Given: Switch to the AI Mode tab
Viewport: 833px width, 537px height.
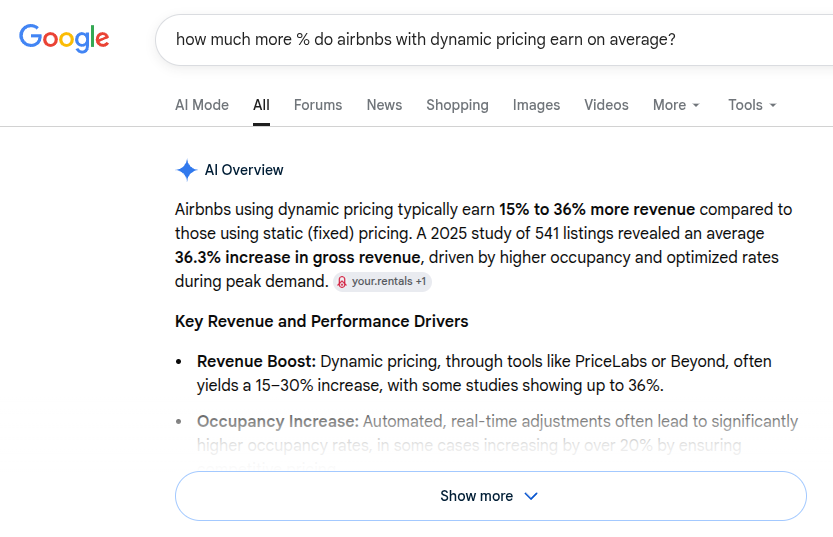Looking at the screenshot, I should pyautogui.click(x=202, y=105).
